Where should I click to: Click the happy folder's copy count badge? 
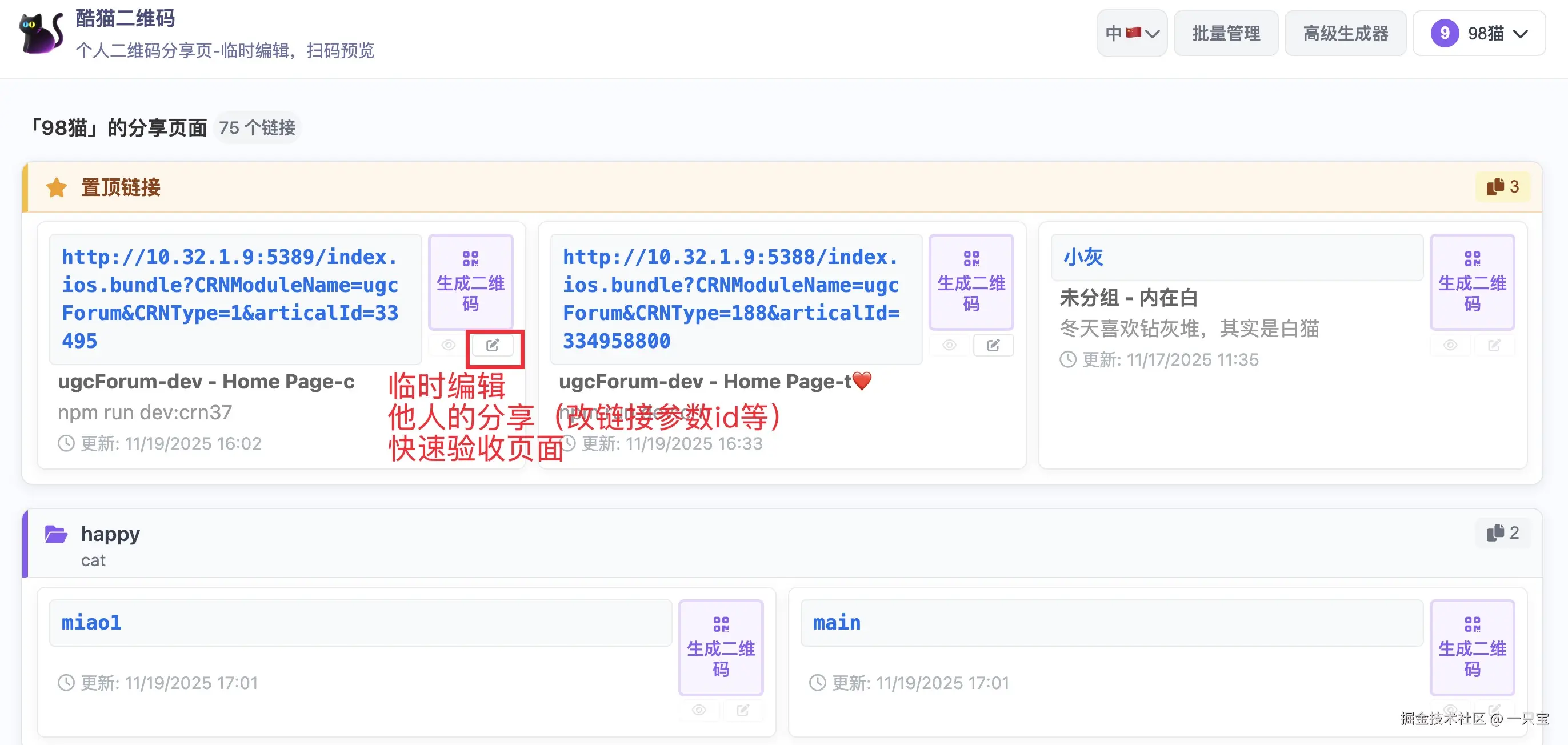[x=1502, y=533]
